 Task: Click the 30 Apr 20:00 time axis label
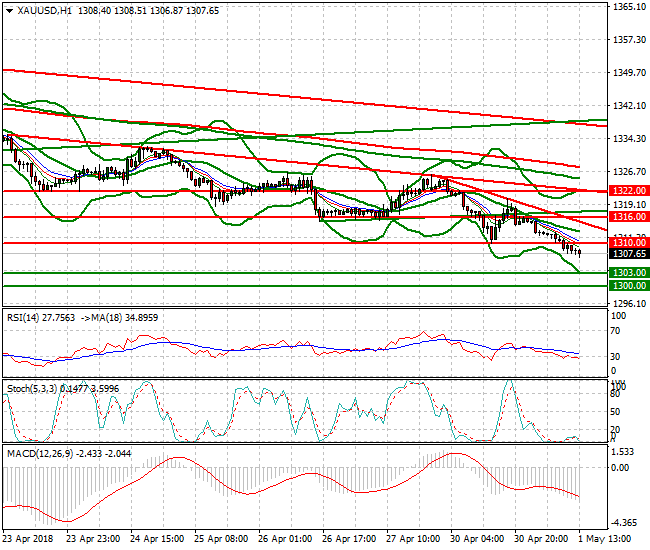[x=541, y=539]
